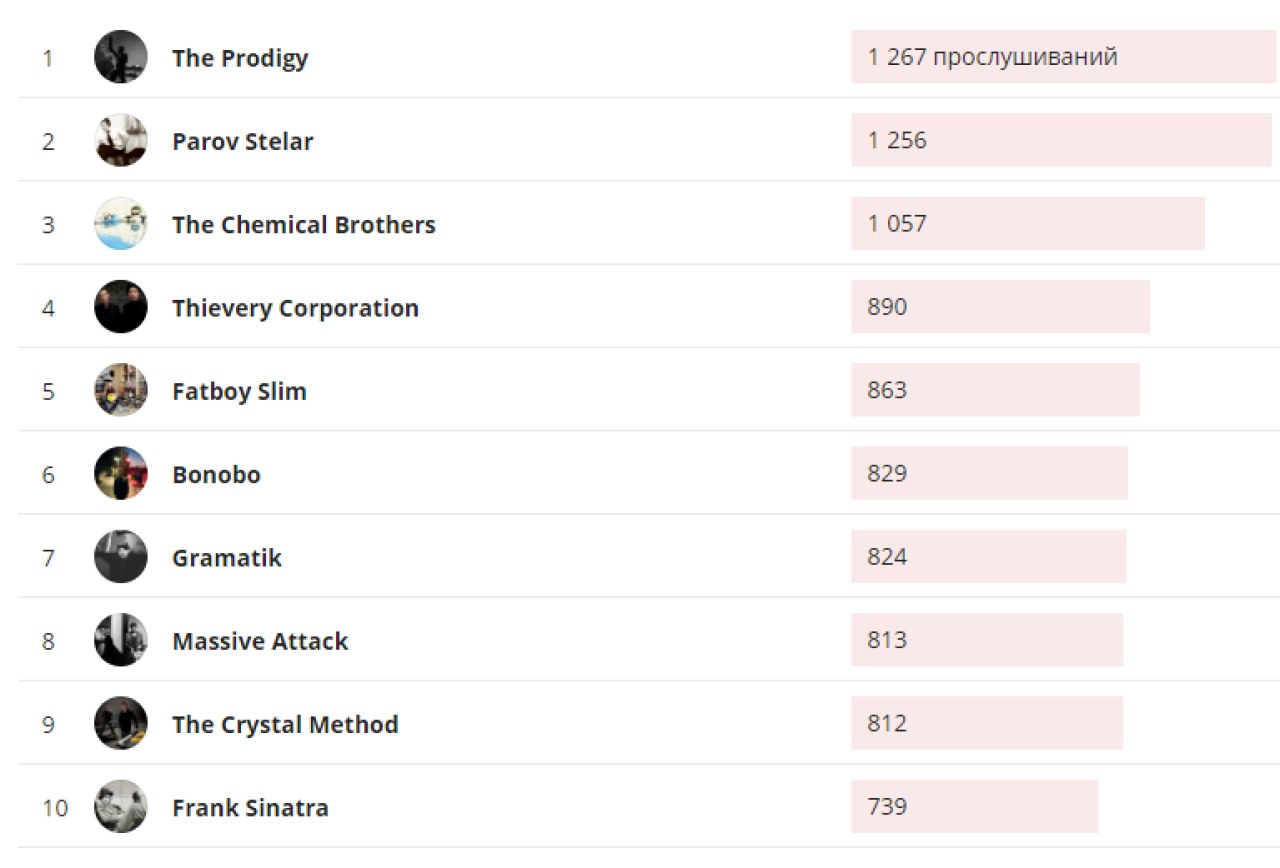Open The Chemical Brothers name link
The width and height of the screenshot is (1280, 868).
(x=303, y=225)
